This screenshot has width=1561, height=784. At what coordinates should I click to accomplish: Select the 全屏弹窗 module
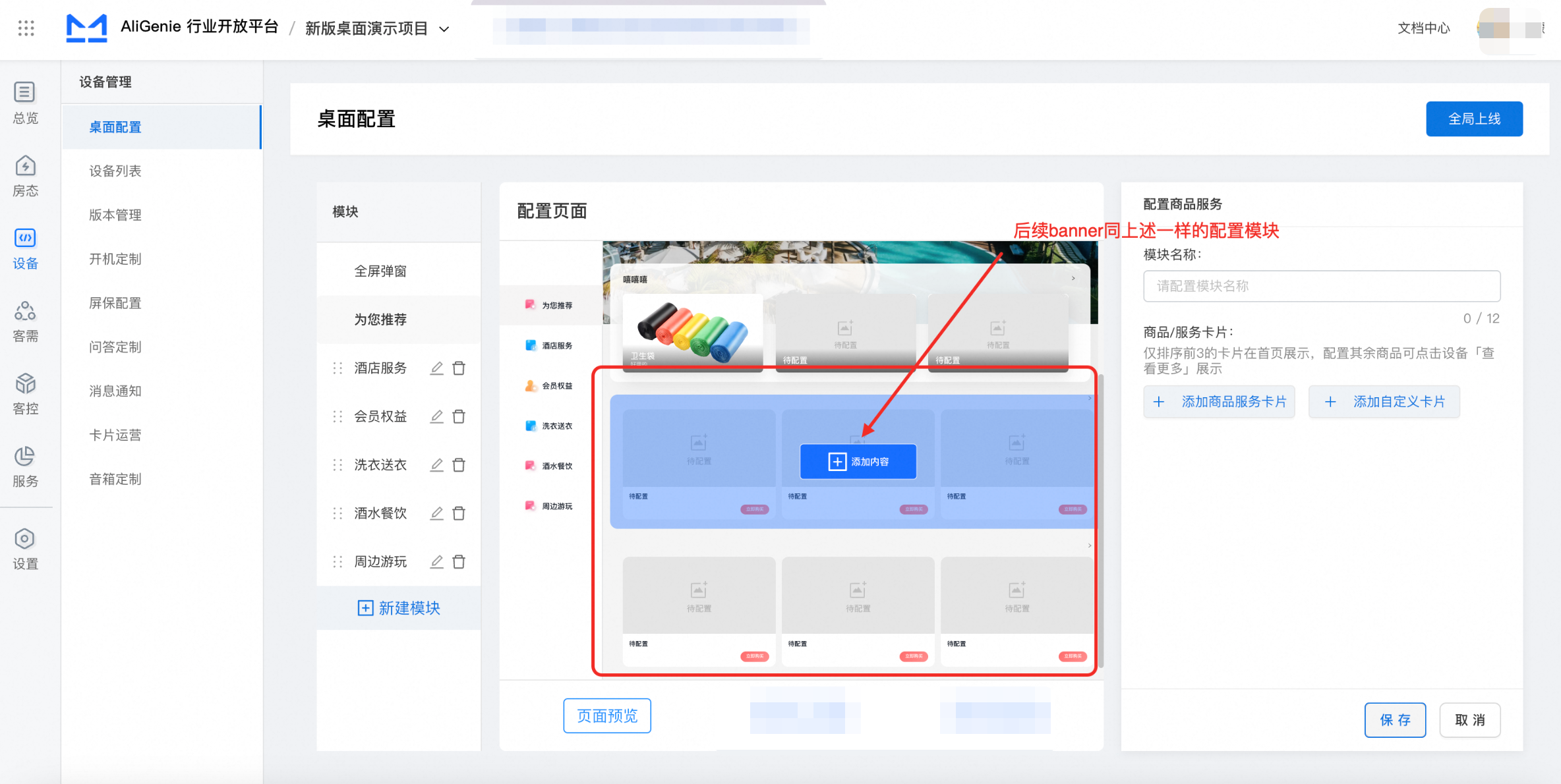tap(399, 271)
